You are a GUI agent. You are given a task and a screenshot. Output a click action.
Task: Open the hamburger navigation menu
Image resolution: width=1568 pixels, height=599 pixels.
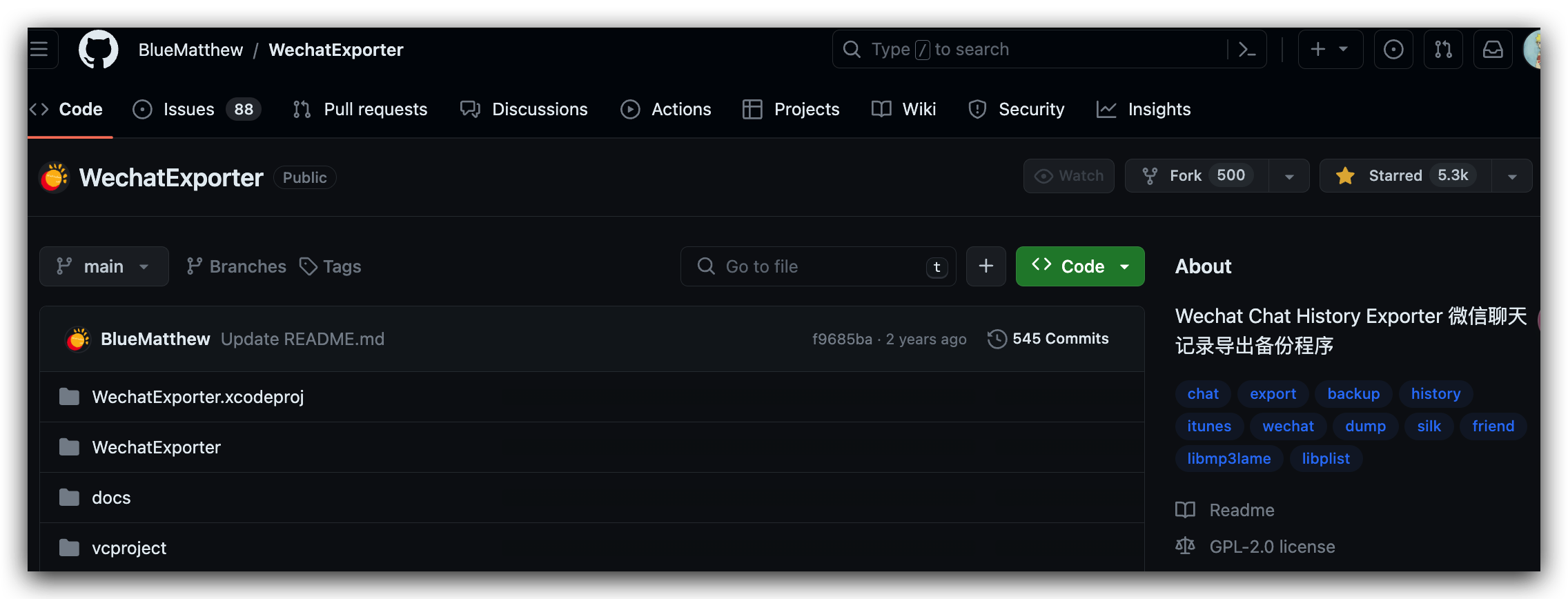pos(40,49)
